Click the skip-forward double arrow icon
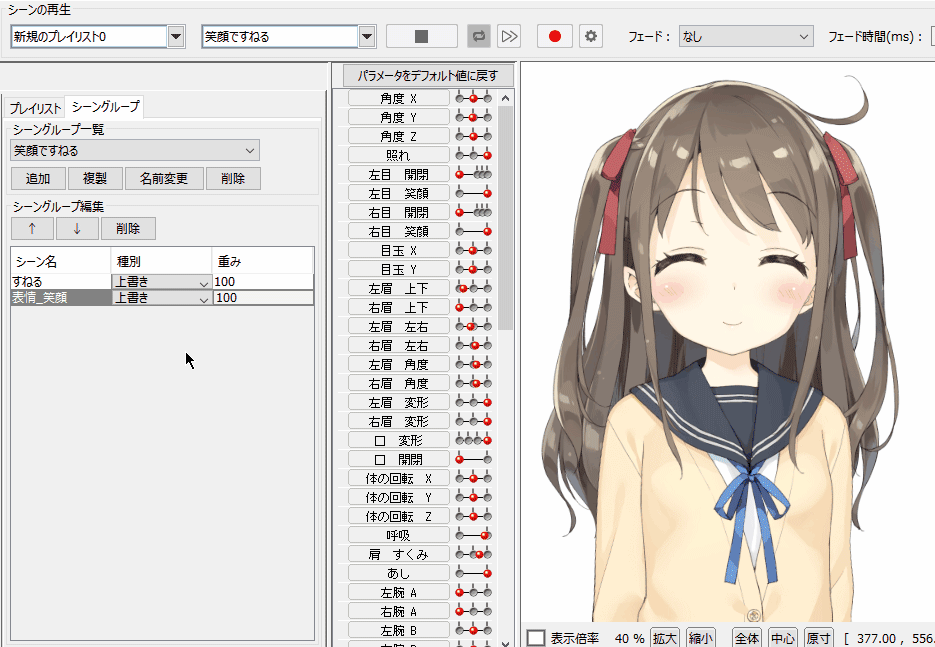935x647 pixels. [x=509, y=36]
